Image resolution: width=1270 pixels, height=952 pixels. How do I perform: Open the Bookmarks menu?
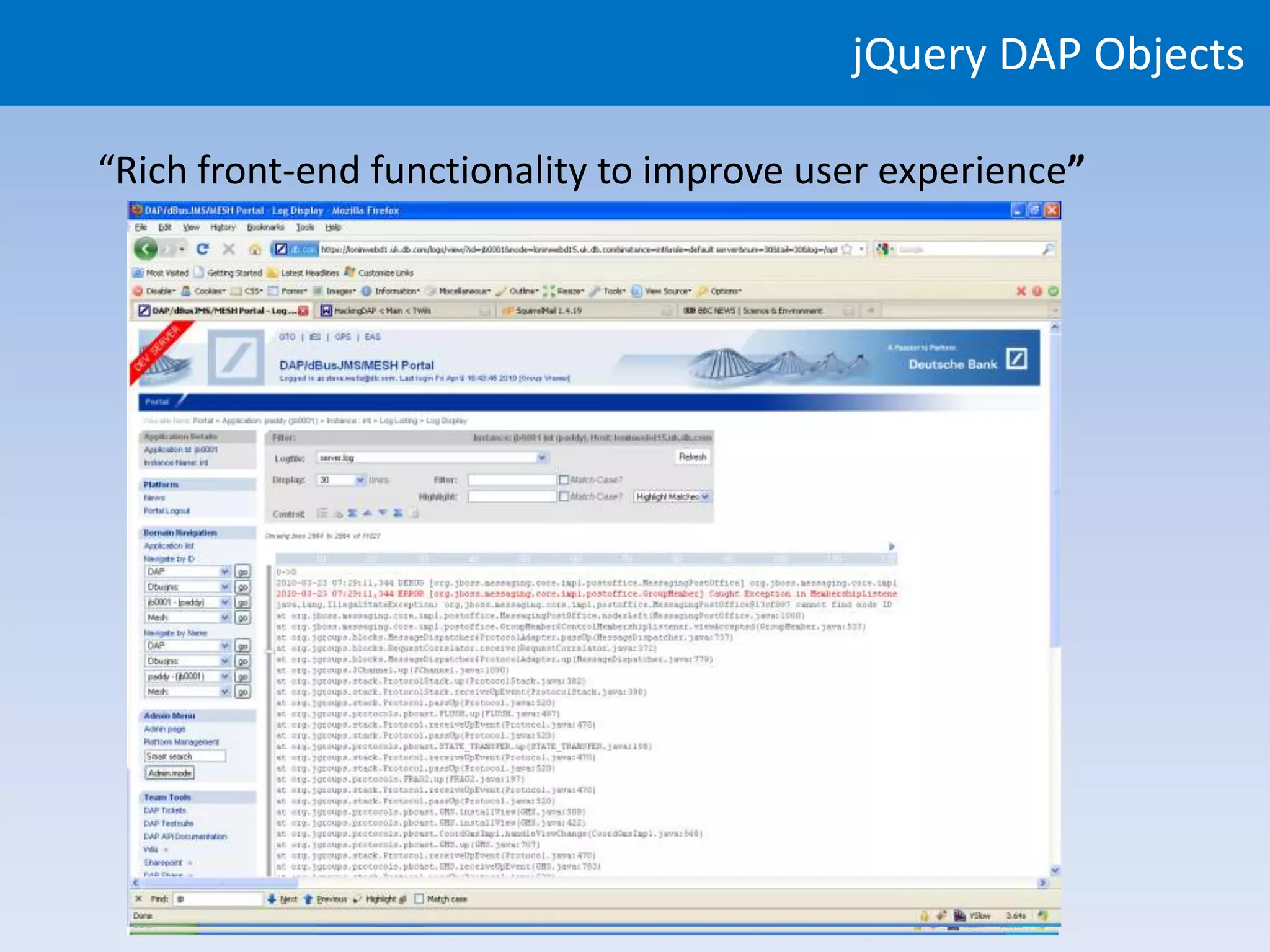click(x=265, y=227)
